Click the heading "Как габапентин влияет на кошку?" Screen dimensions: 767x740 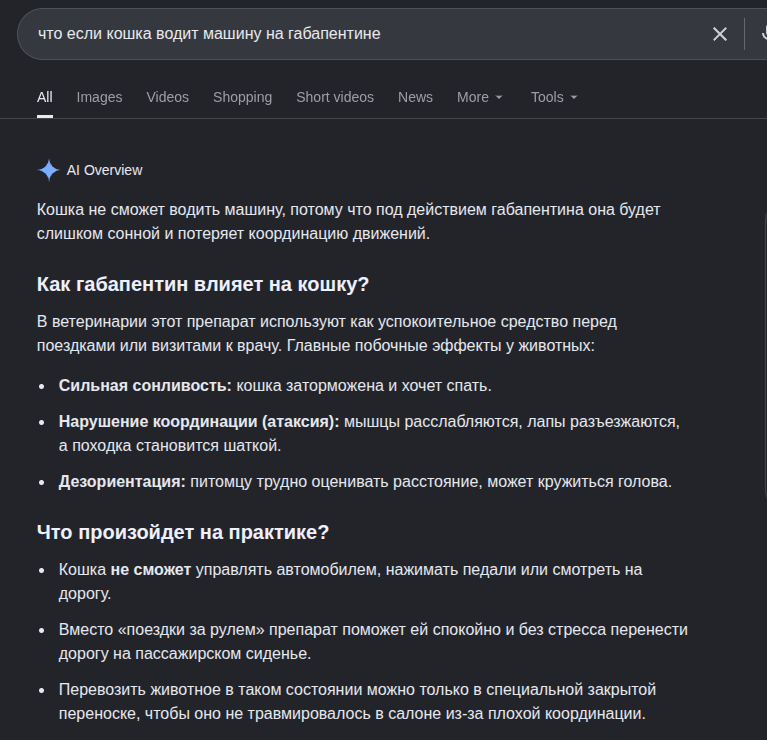(x=203, y=284)
